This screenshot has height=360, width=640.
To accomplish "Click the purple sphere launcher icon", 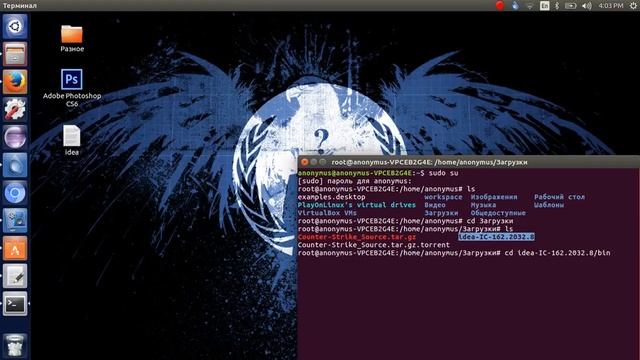I will coord(15,137).
